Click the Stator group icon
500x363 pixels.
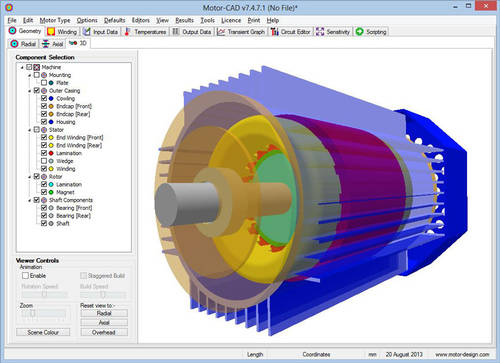44,130
